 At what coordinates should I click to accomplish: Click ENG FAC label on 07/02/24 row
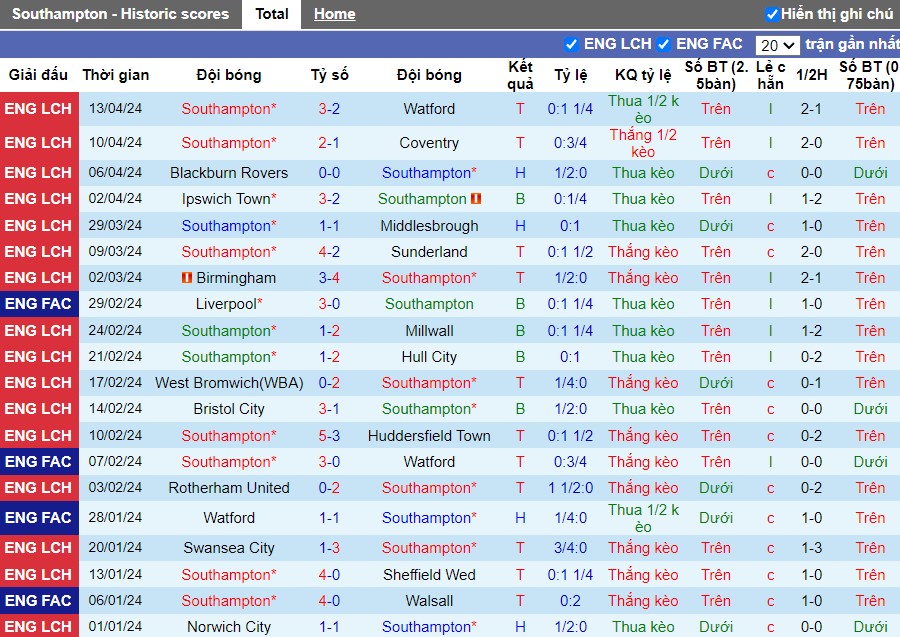point(38,461)
